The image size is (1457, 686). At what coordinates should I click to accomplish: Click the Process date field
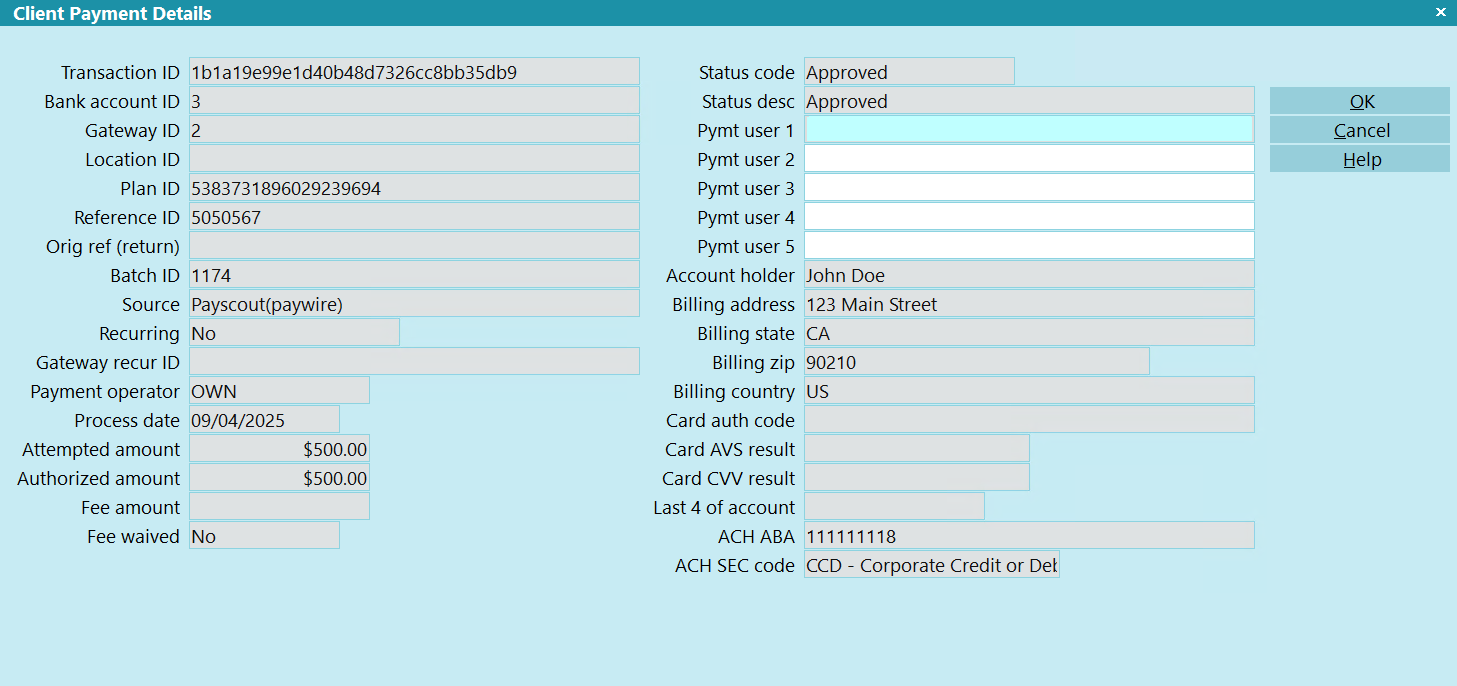pyautogui.click(x=264, y=420)
